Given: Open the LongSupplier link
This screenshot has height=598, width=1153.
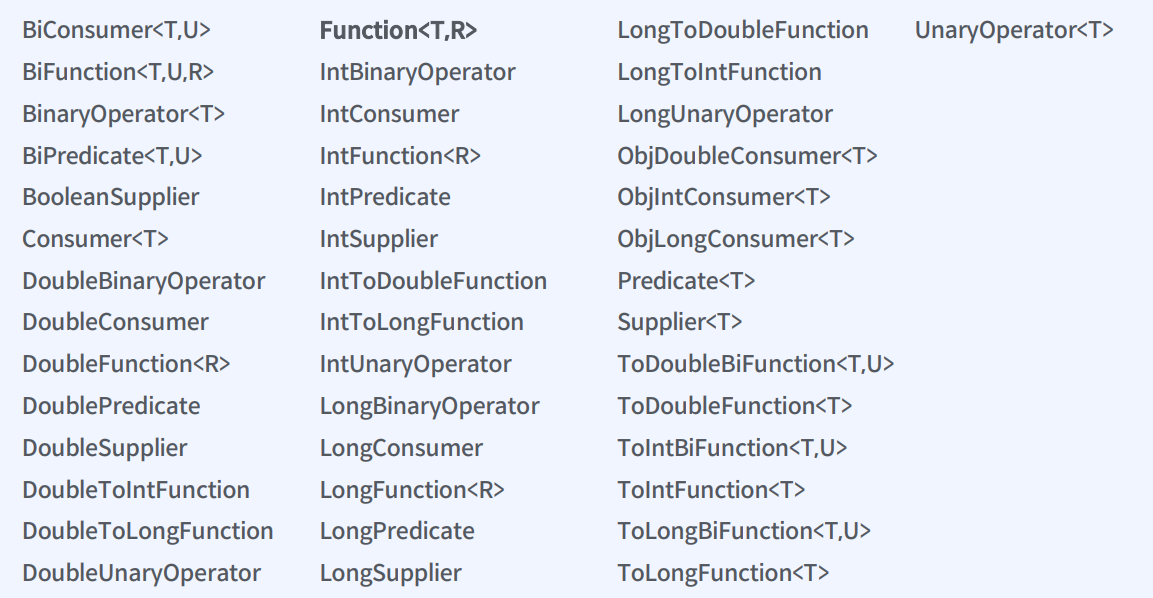Looking at the screenshot, I should 390,573.
